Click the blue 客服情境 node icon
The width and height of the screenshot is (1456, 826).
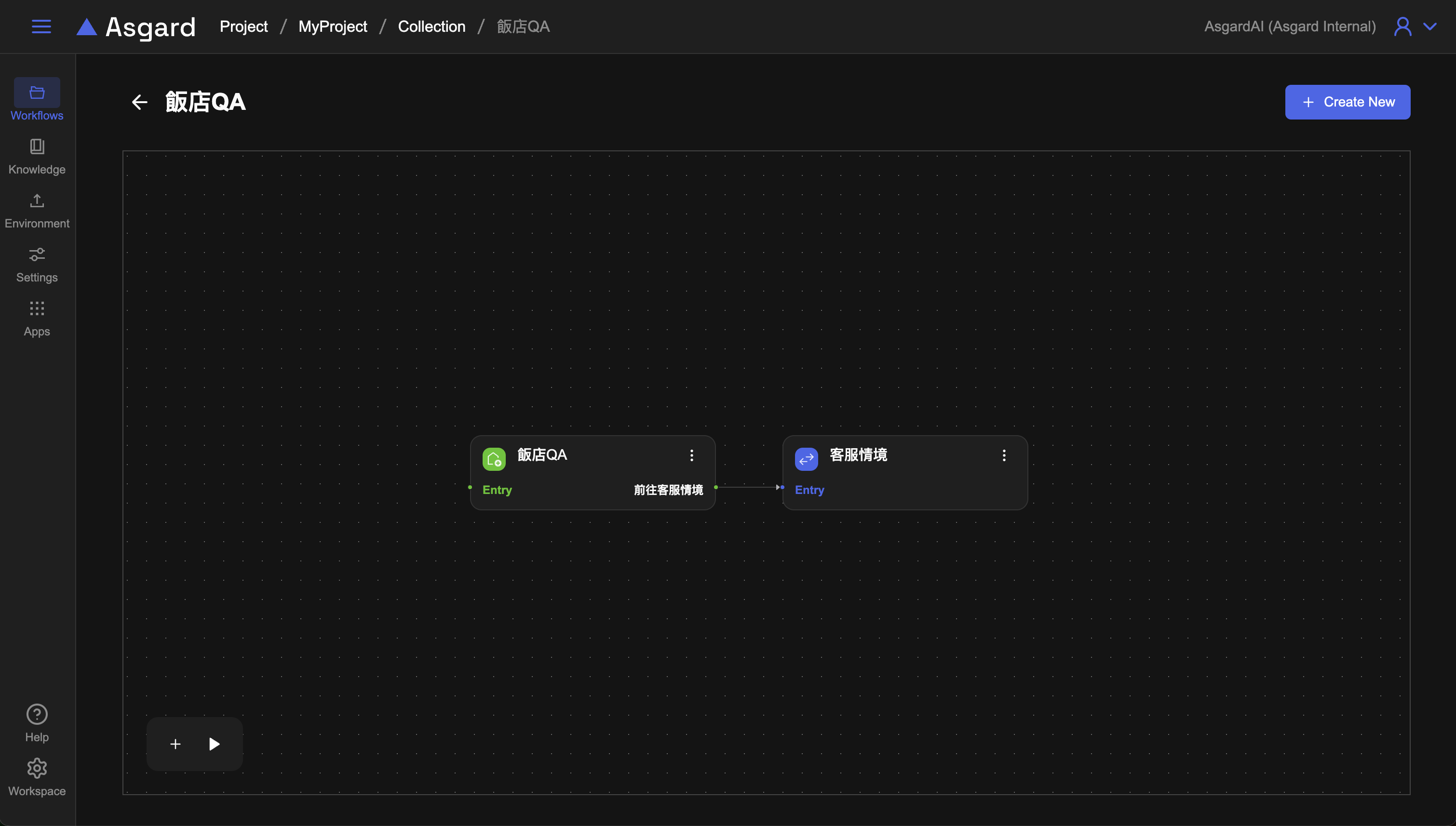coord(806,459)
